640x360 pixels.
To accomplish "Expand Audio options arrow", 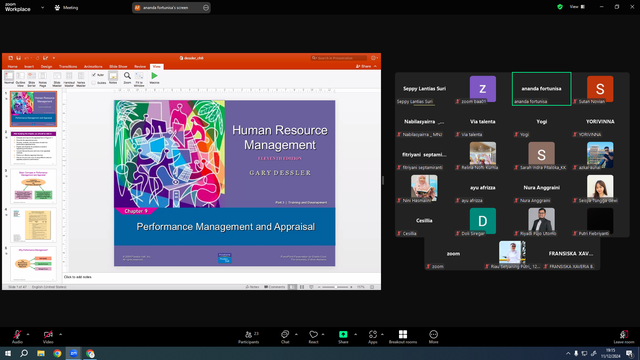I will (x=28, y=334).
